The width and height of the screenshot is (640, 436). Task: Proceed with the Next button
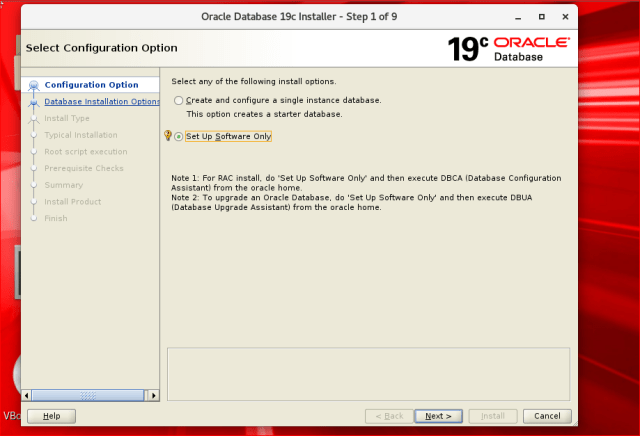pos(438,416)
